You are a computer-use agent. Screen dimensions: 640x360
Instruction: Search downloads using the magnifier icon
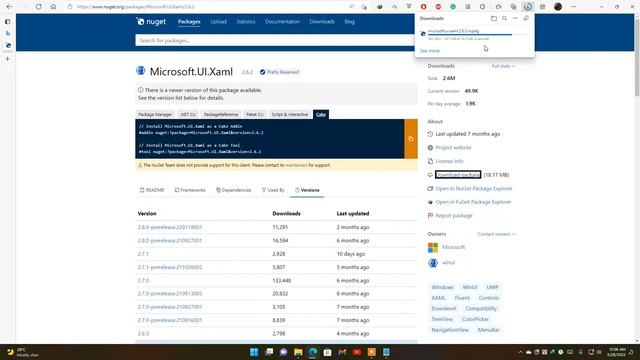click(504, 18)
